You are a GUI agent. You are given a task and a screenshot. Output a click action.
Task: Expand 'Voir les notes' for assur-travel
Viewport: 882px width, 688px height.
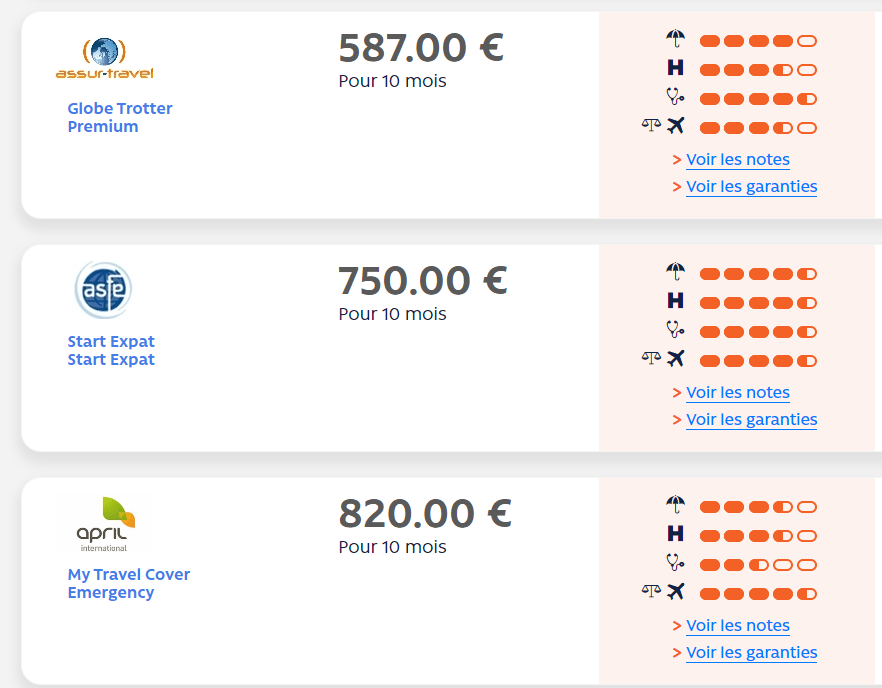737,160
